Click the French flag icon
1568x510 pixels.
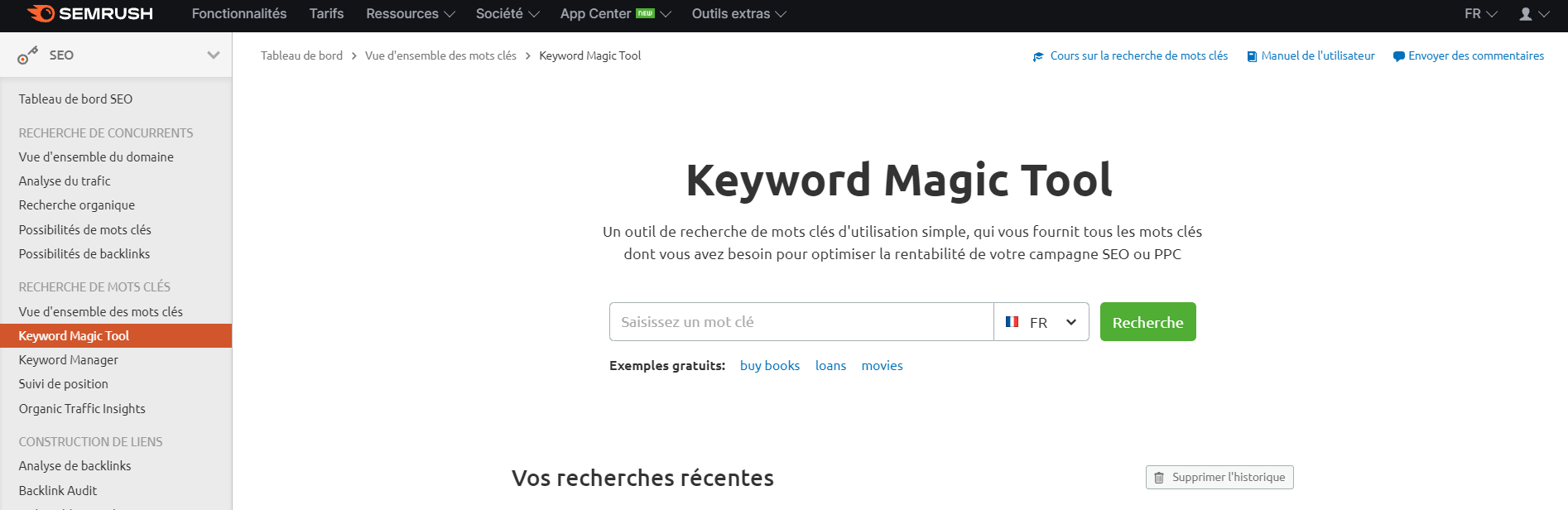1012,321
